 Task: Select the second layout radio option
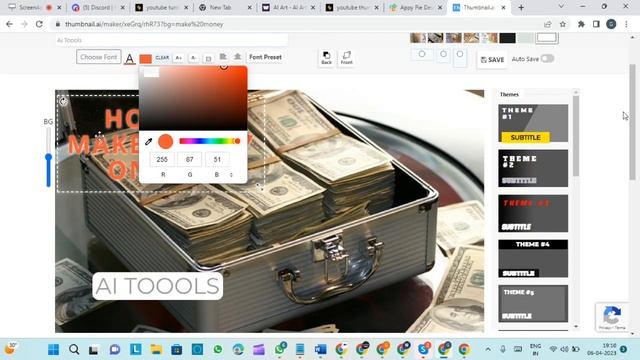(x=443, y=54)
